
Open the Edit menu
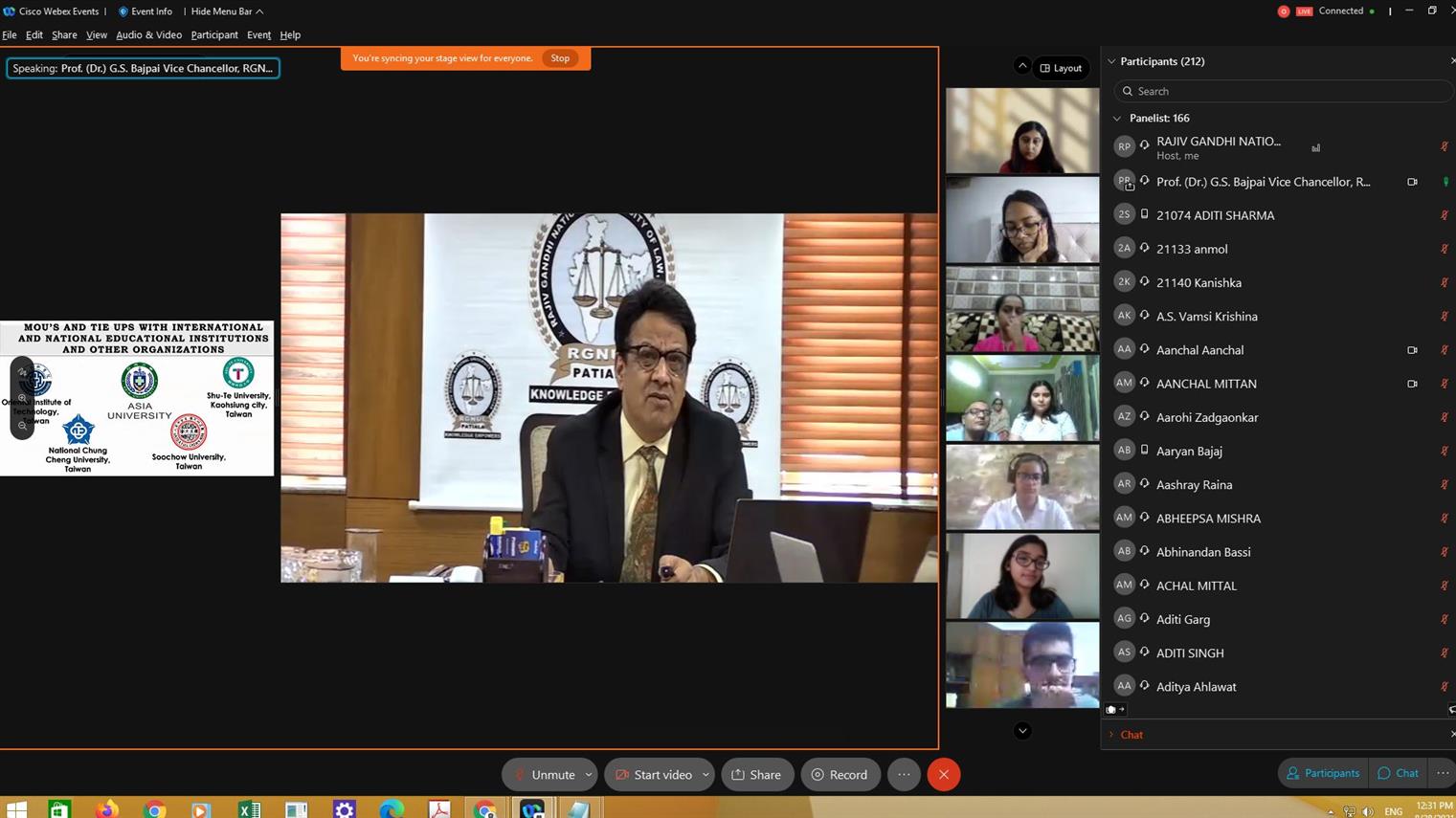pyautogui.click(x=34, y=35)
